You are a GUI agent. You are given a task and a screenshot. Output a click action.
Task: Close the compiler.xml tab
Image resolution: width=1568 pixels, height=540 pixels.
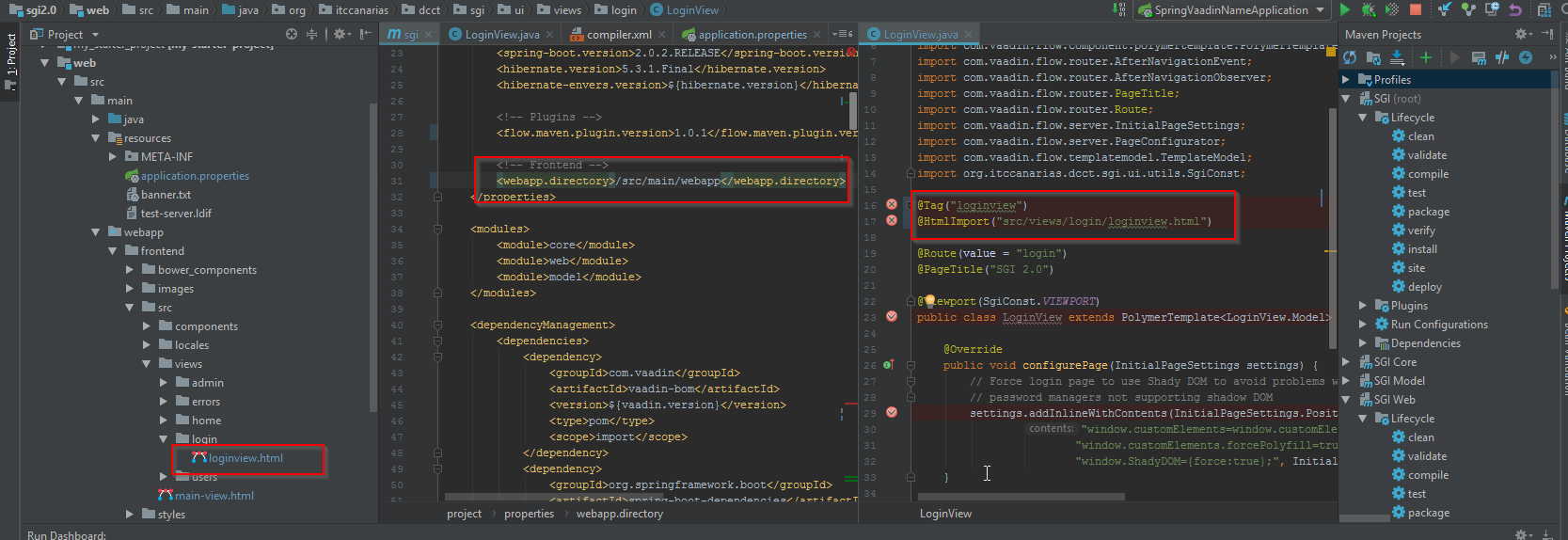661,35
